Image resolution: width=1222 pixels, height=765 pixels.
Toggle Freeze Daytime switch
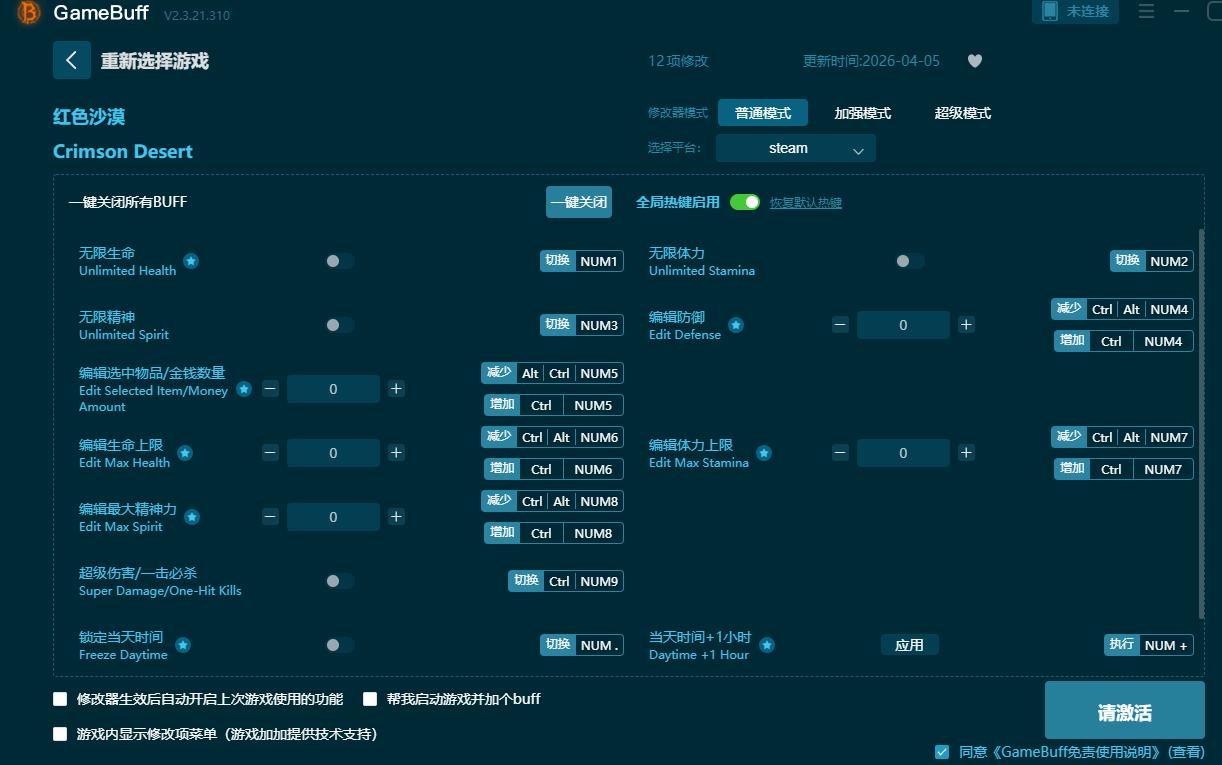pos(339,645)
